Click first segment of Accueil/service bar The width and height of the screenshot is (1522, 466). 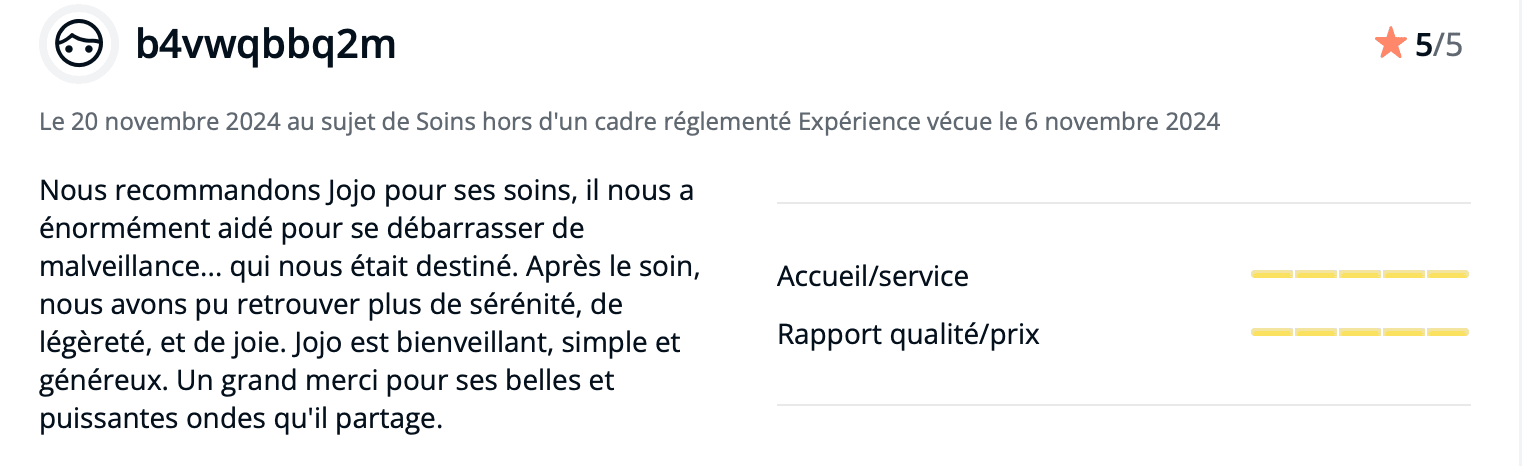click(x=1272, y=273)
